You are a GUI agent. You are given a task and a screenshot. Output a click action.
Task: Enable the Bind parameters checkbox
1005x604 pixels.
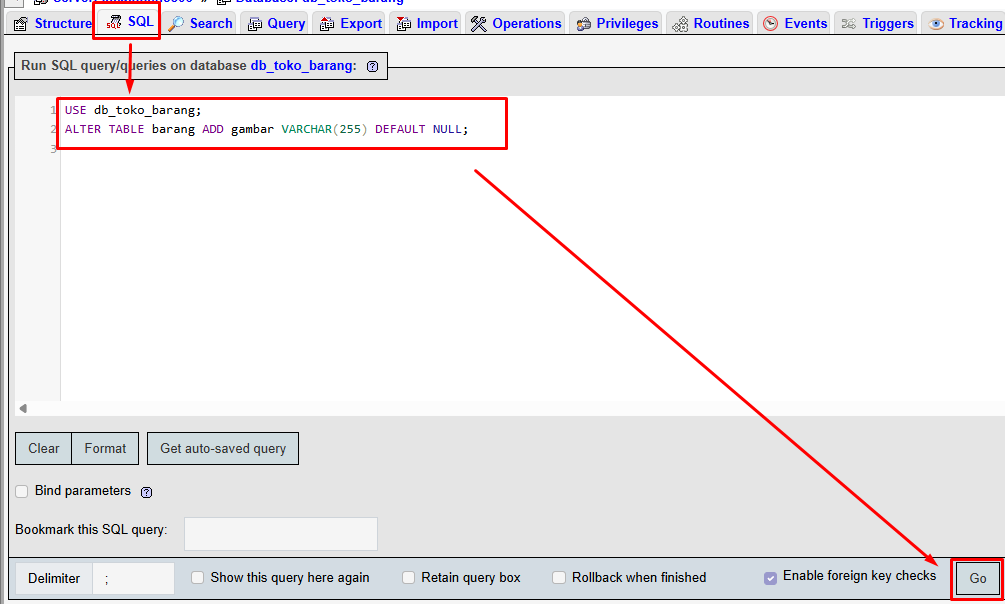coord(21,491)
